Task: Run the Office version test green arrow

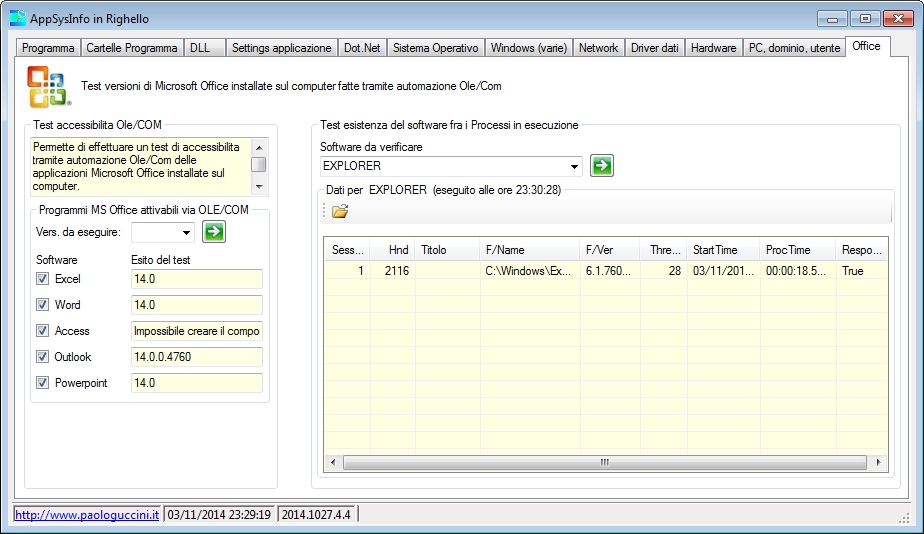Action: pos(214,232)
